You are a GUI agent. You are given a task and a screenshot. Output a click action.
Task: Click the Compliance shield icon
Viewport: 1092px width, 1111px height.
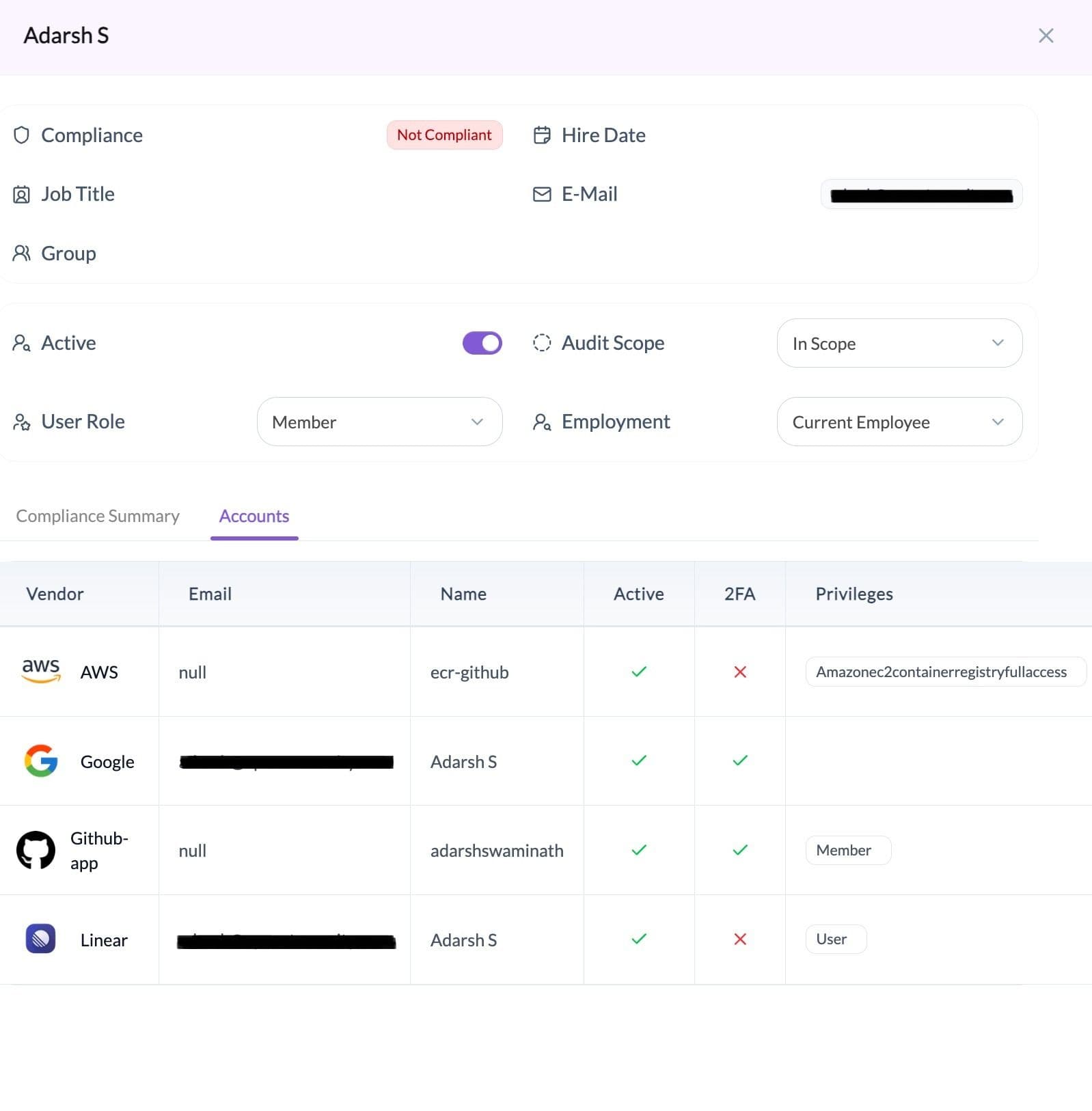click(x=22, y=135)
